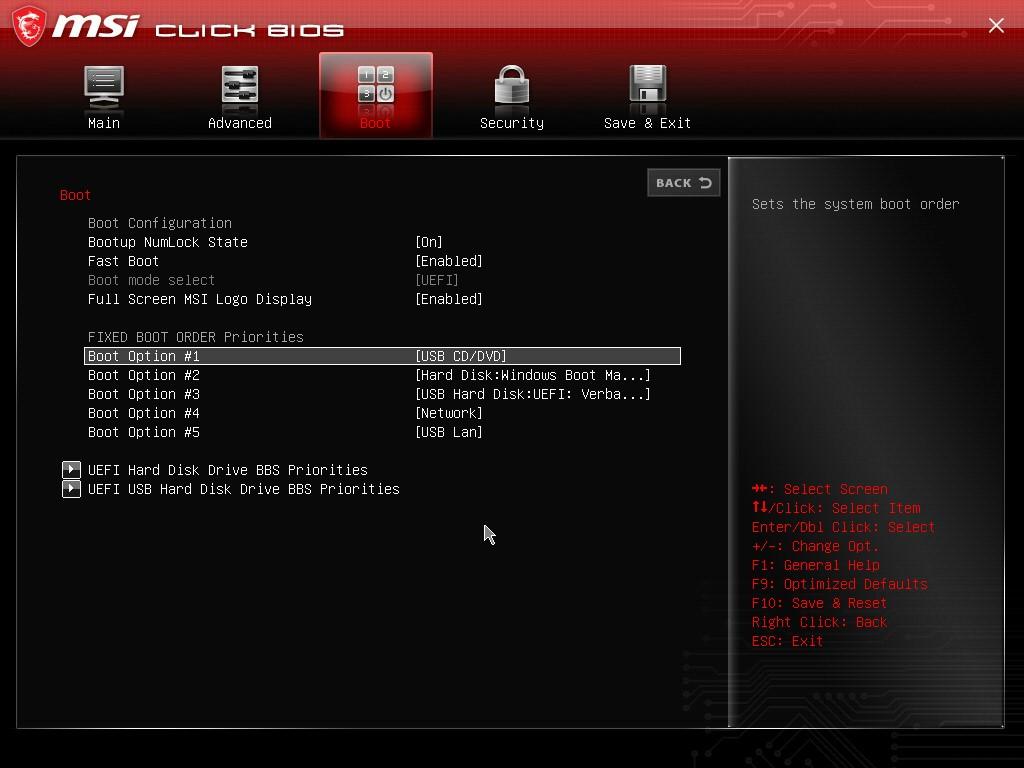Switch to the Security tab label
This screenshot has height=768, width=1024.
(x=511, y=123)
